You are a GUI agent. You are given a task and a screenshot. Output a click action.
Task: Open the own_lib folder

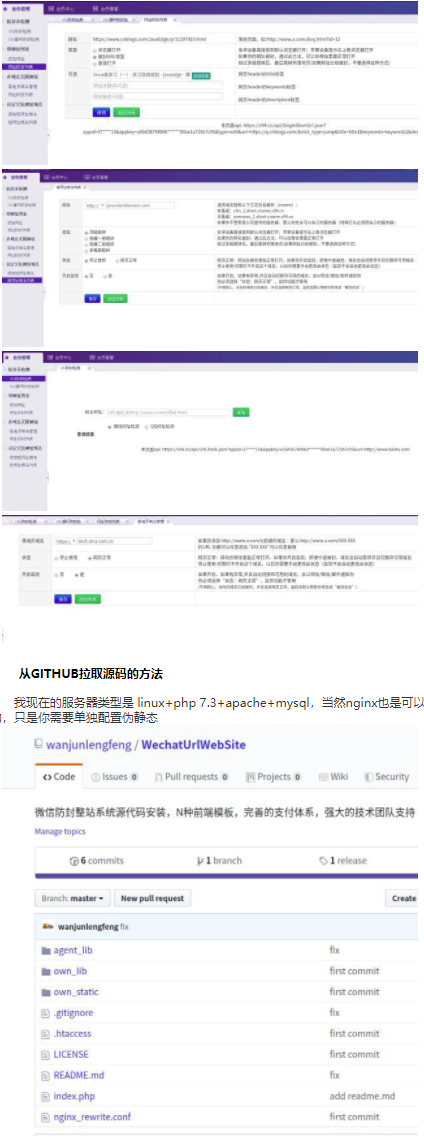pyautogui.click(x=70, y=971)
